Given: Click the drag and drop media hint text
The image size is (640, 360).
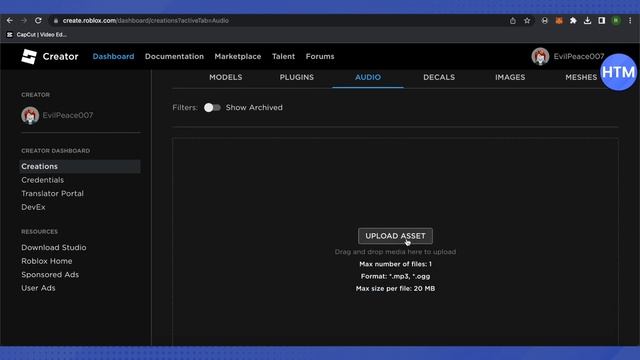Looking at the screenshot, I should pos(395,252).
